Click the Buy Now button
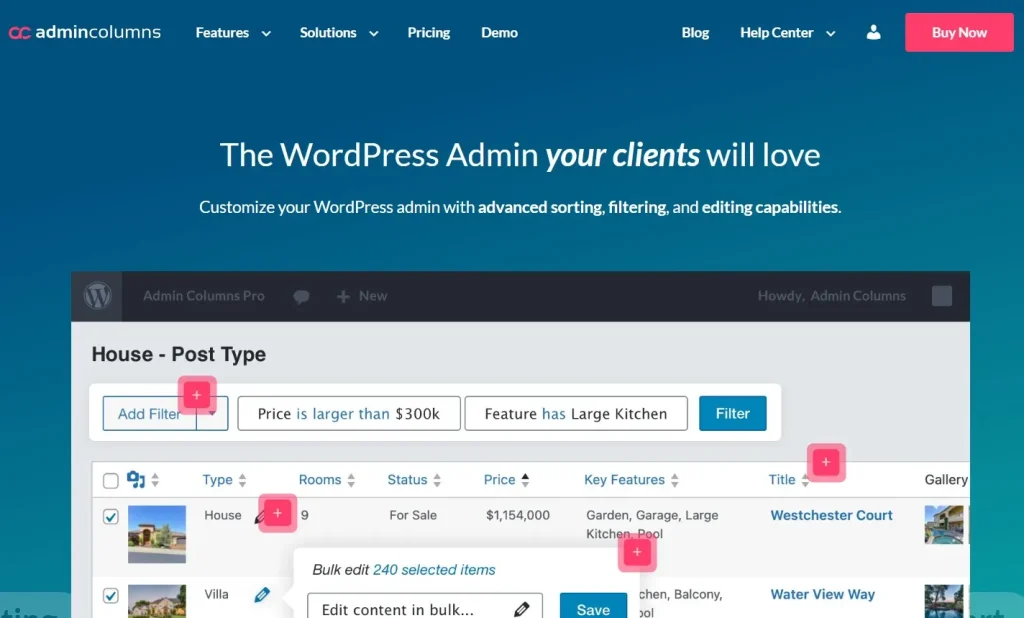 click(958, 32)
